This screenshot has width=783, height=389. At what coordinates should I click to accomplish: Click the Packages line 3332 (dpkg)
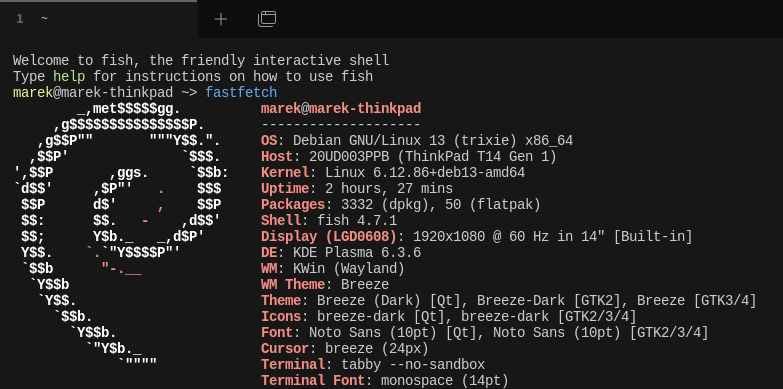pyautogui.click(x=401, y=205)
